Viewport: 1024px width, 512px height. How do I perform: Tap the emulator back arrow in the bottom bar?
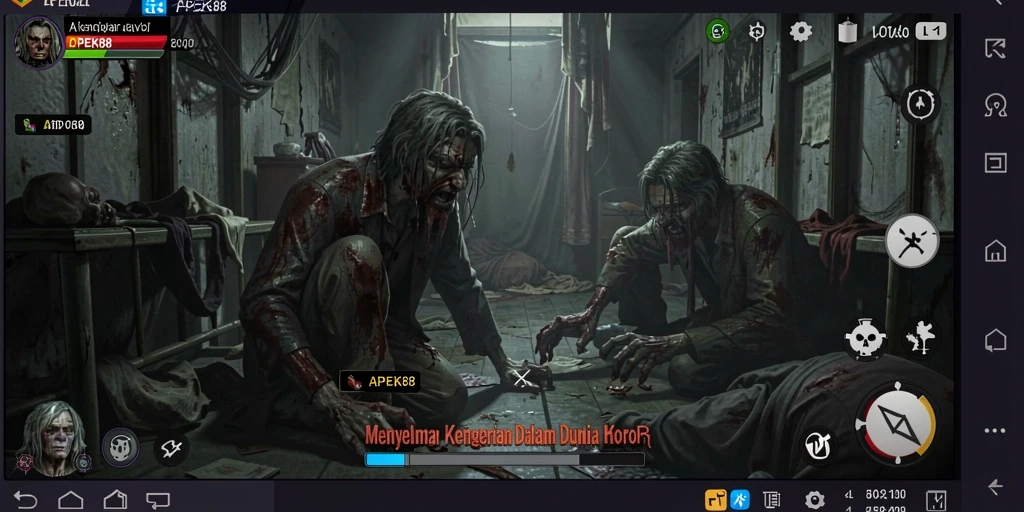point(25,500)
